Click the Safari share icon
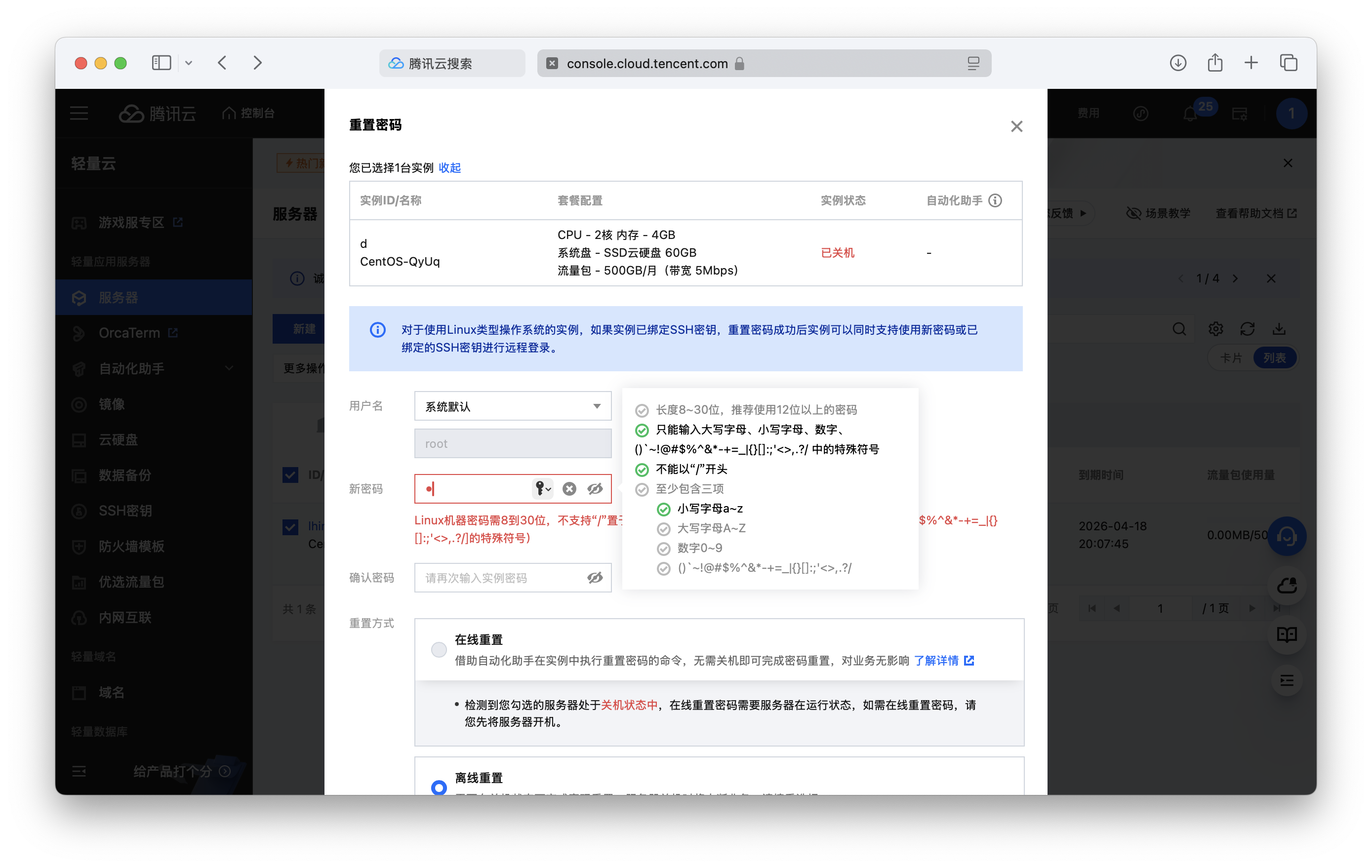This screenshot has width=1372, height=868. [1215, 63]
